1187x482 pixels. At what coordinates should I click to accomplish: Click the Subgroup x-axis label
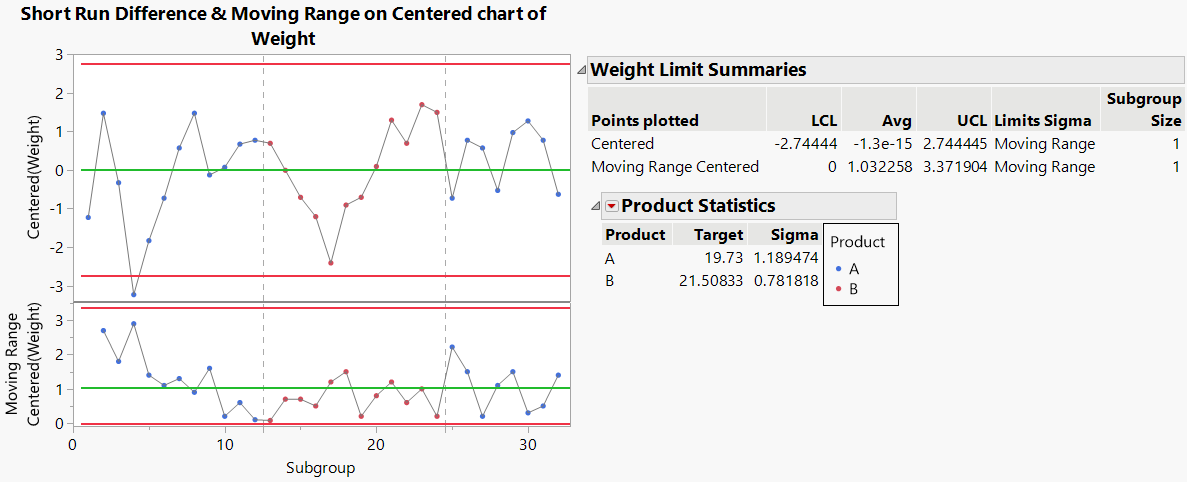(320, 467)
